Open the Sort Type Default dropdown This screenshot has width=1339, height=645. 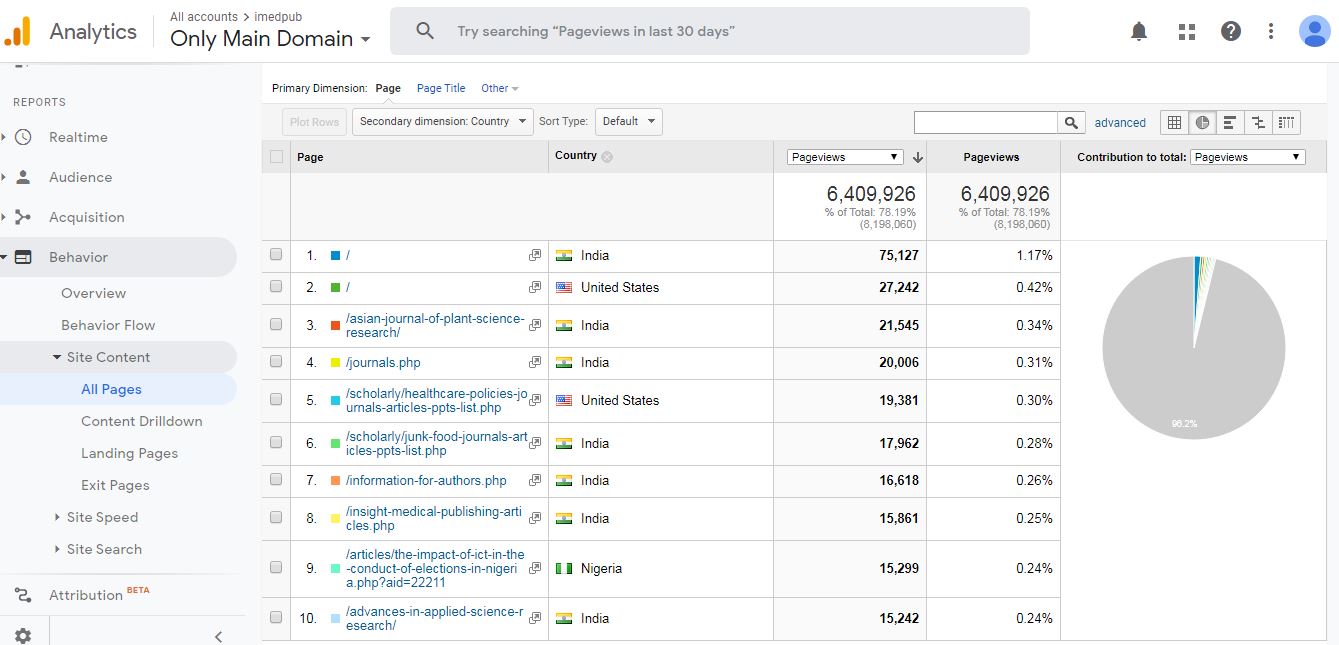pos(628,122)
